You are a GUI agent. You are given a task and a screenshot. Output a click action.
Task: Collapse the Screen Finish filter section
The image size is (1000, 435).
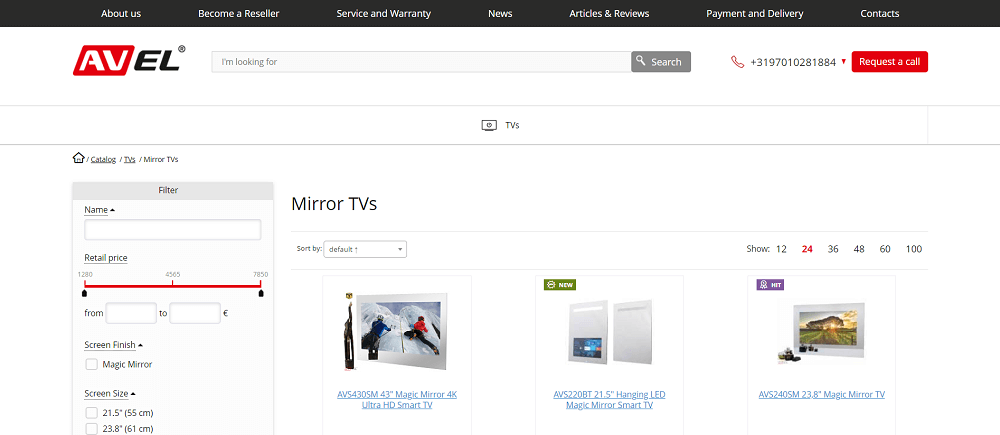[114, 345]
